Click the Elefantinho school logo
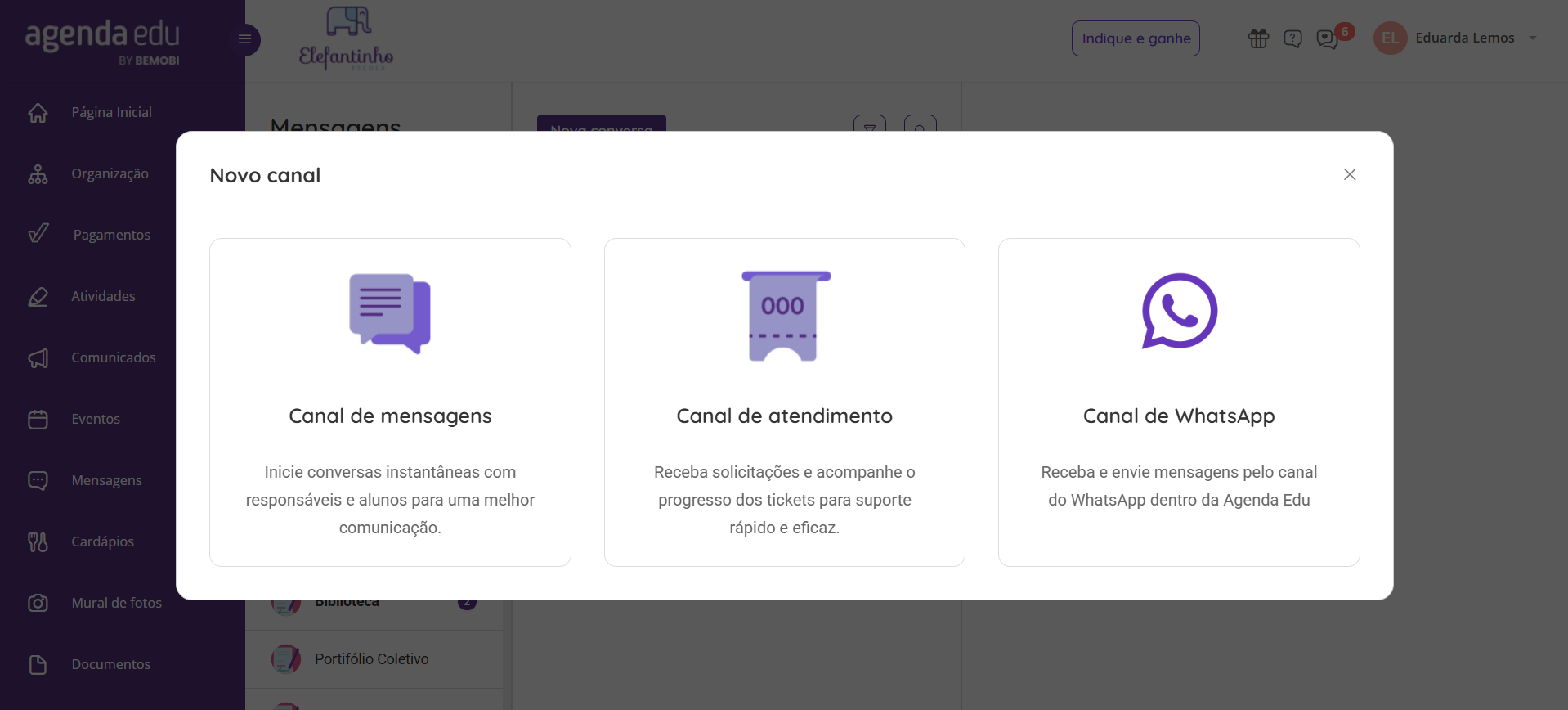The height and width of the screenshot is (710, 1568). click(347, 38)
